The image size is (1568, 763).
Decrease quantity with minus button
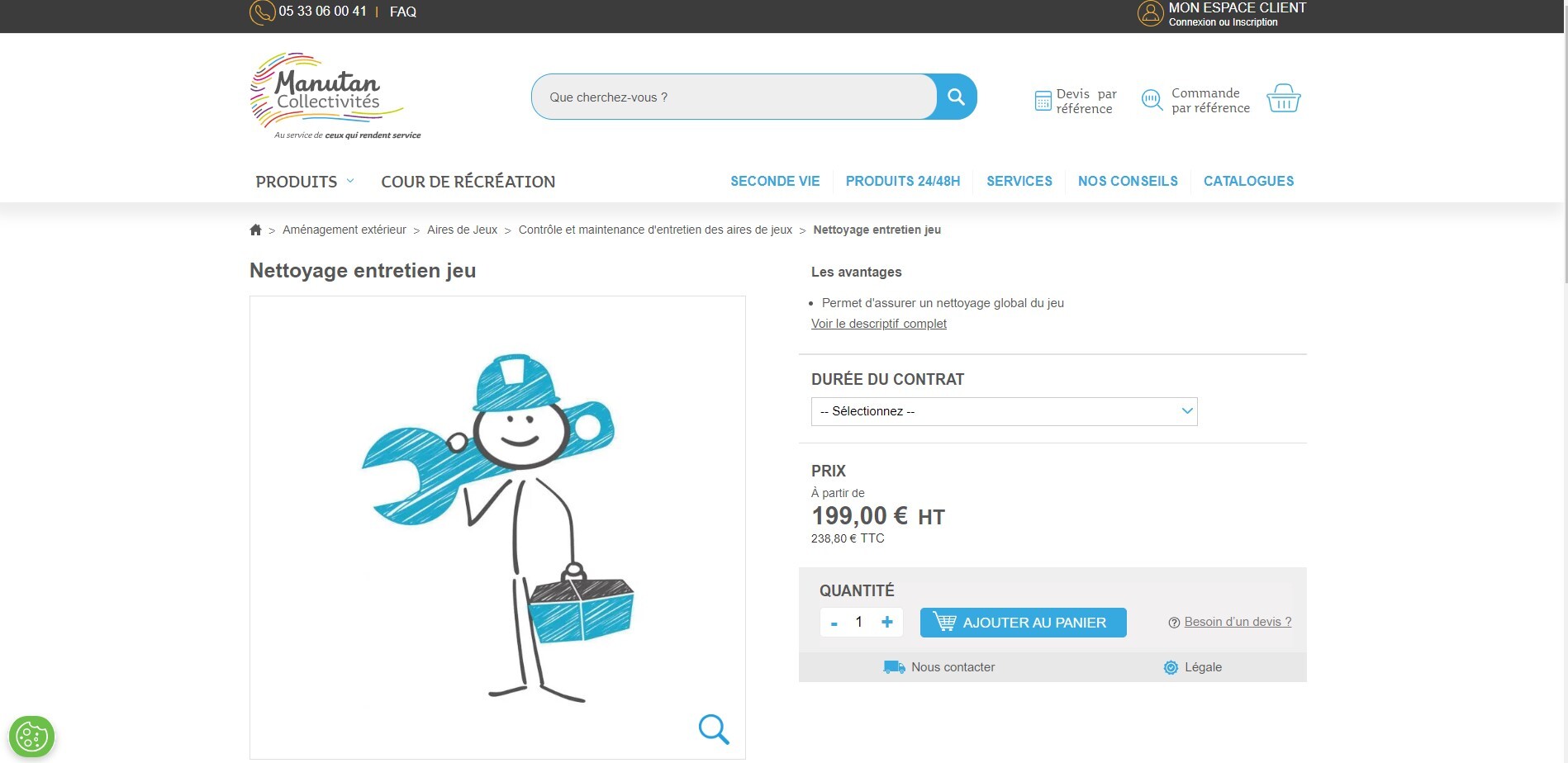pos(834,623)
